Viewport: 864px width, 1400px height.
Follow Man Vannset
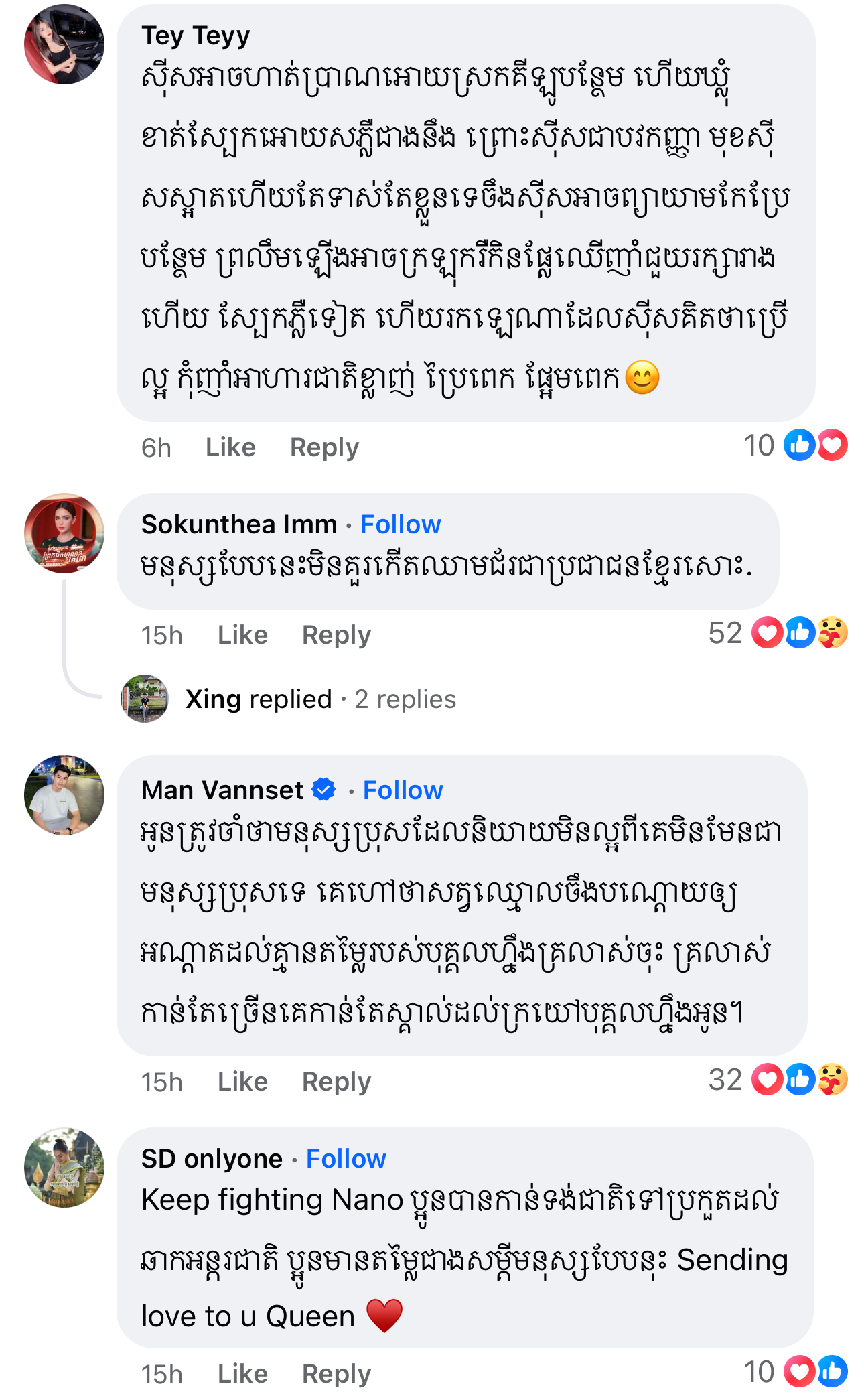(403, 790)
